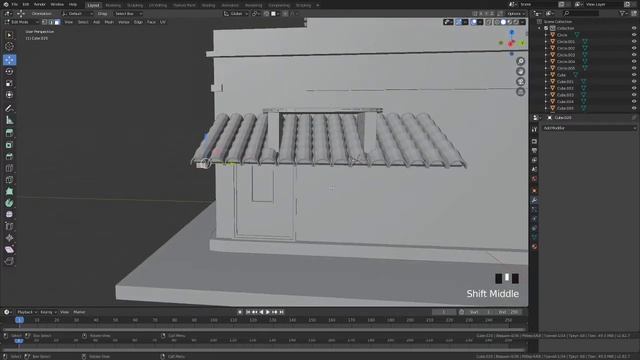Open the Keying dropdown in timeline

pyautogui.click(x=48, y=312)
